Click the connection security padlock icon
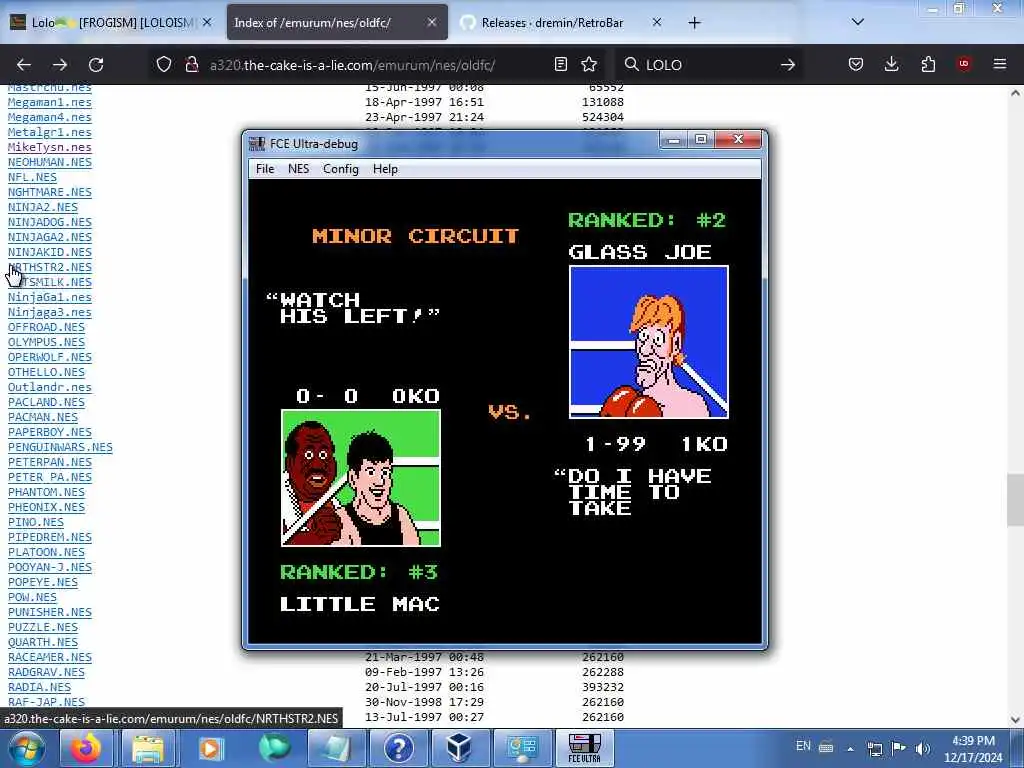The height and width of the screenshot is (768, 1024). click(191, 64)
